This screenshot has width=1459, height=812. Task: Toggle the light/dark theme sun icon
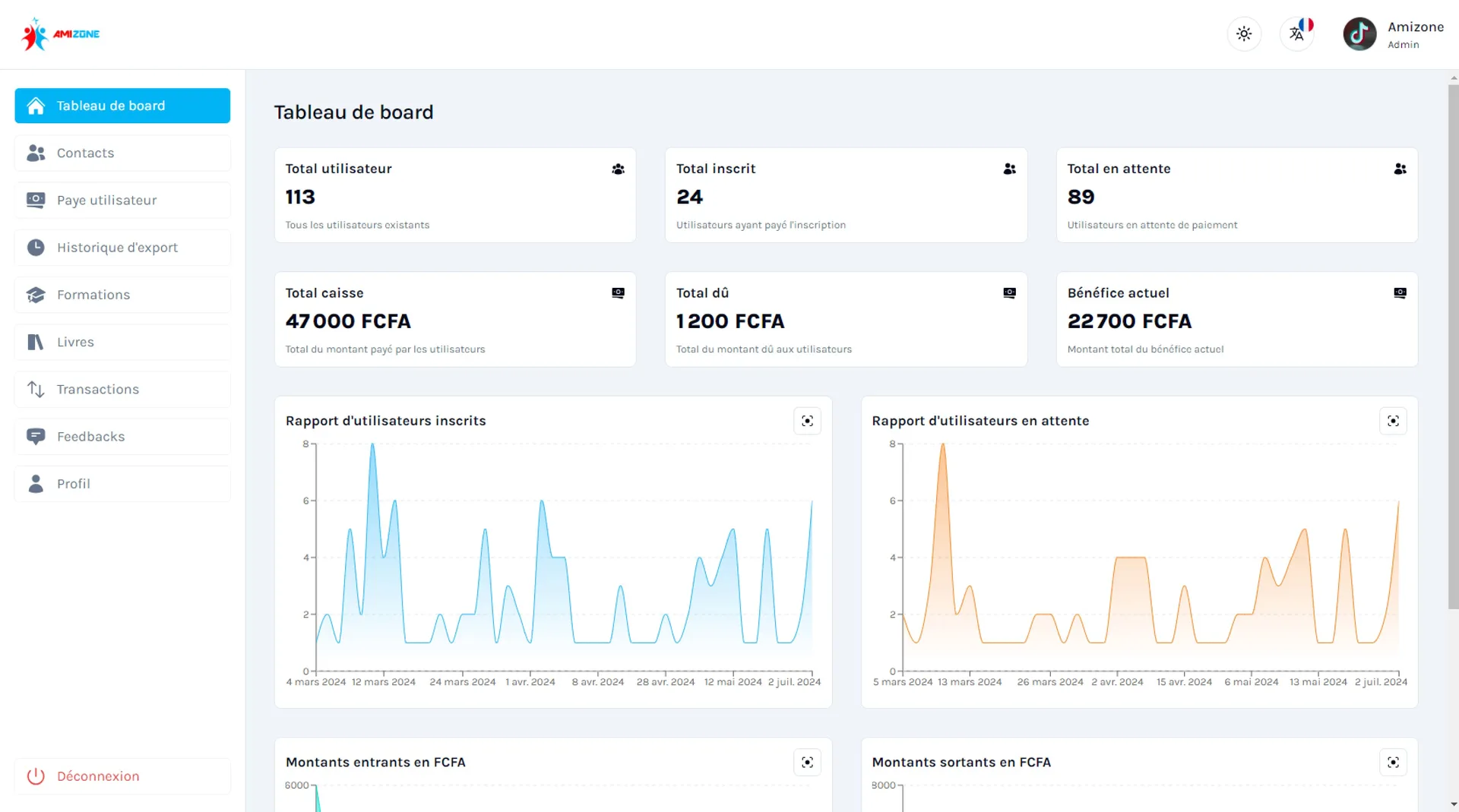[x=1244, y=34]
